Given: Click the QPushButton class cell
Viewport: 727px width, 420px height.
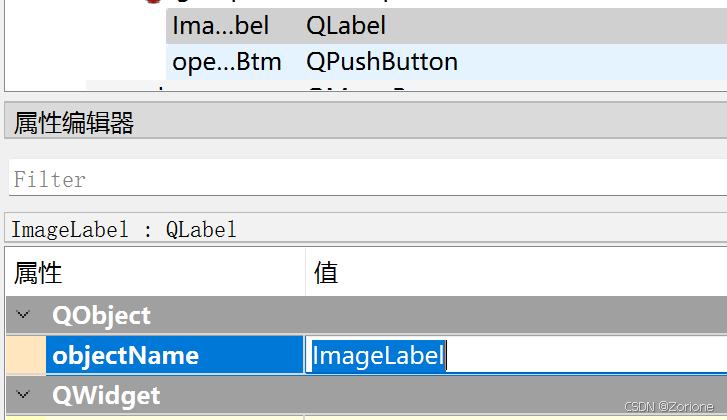Looking at the screenshot, I should pyautogui.click(x=382, y=62).
